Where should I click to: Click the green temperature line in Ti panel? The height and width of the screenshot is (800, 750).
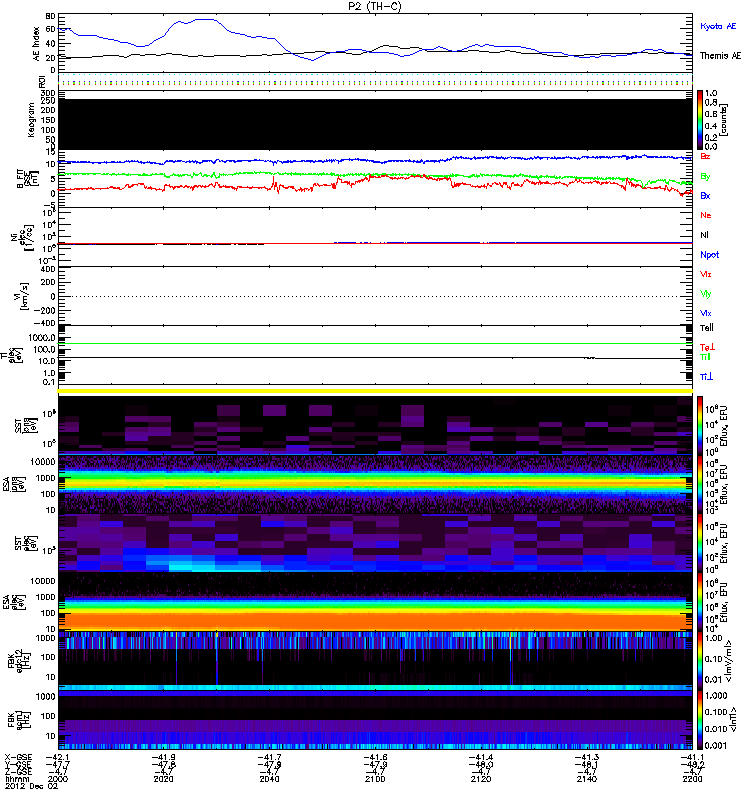[x=375, y=343]
